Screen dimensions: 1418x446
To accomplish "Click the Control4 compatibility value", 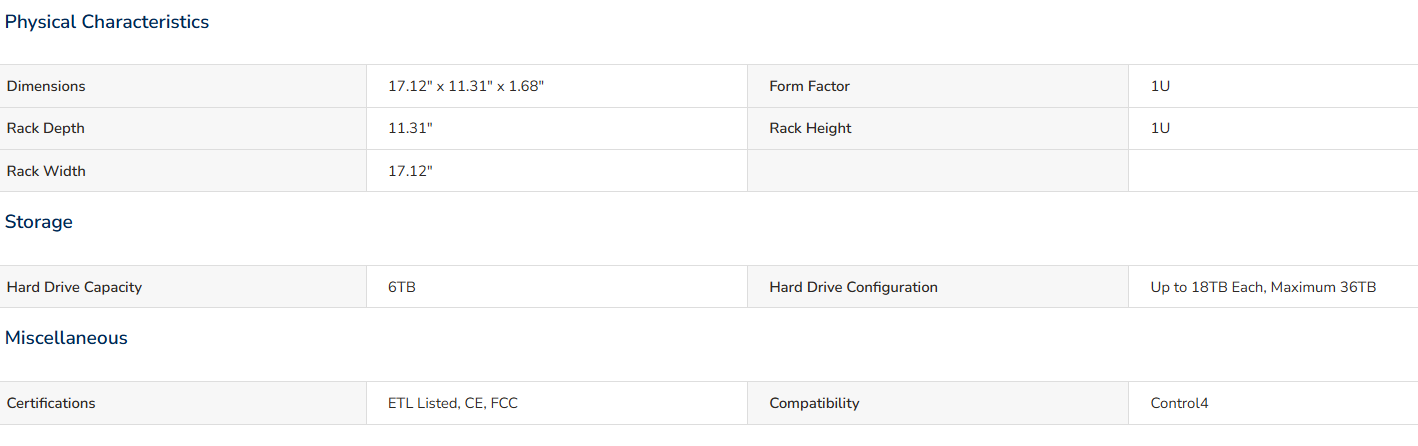I will tap(1179, 403).
